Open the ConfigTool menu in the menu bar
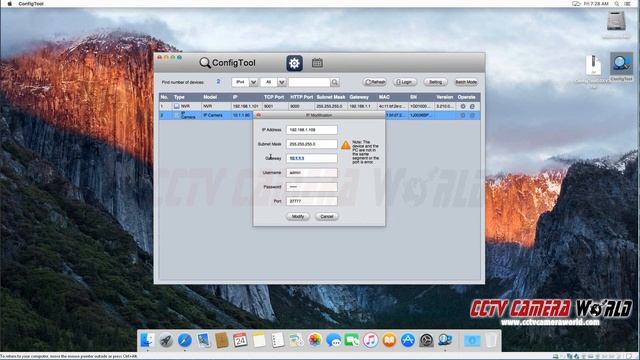The width and height of the screenshot is (640, 360). pyautogui.click(x=31, y=4)
